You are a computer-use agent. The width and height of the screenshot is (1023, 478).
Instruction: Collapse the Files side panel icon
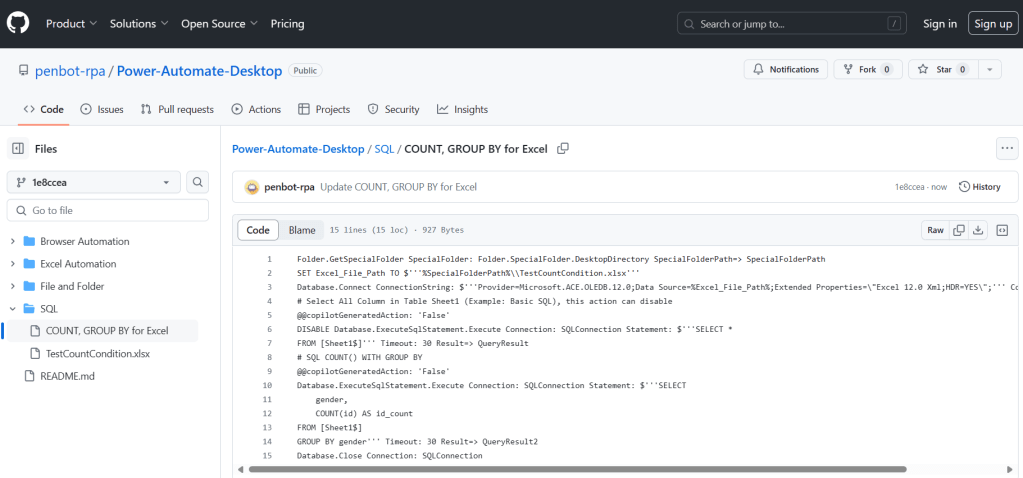(x=18, y=149)
